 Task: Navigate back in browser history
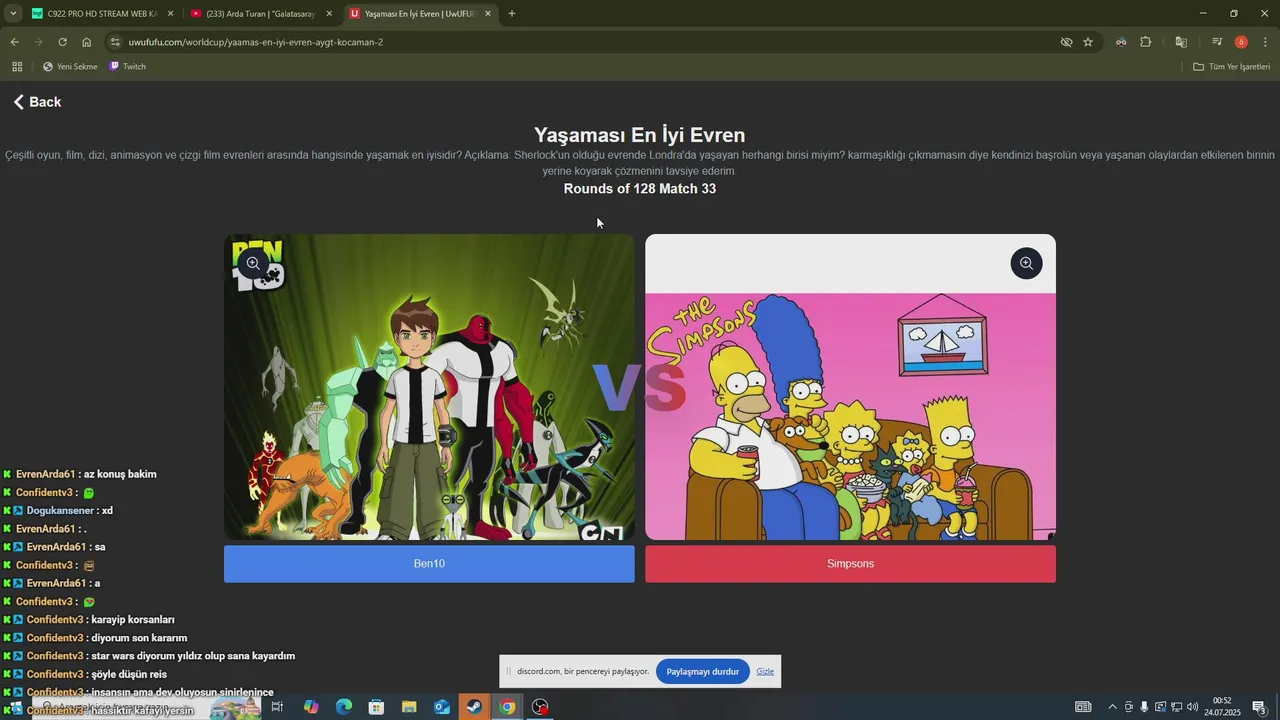[x=14, y=42]
